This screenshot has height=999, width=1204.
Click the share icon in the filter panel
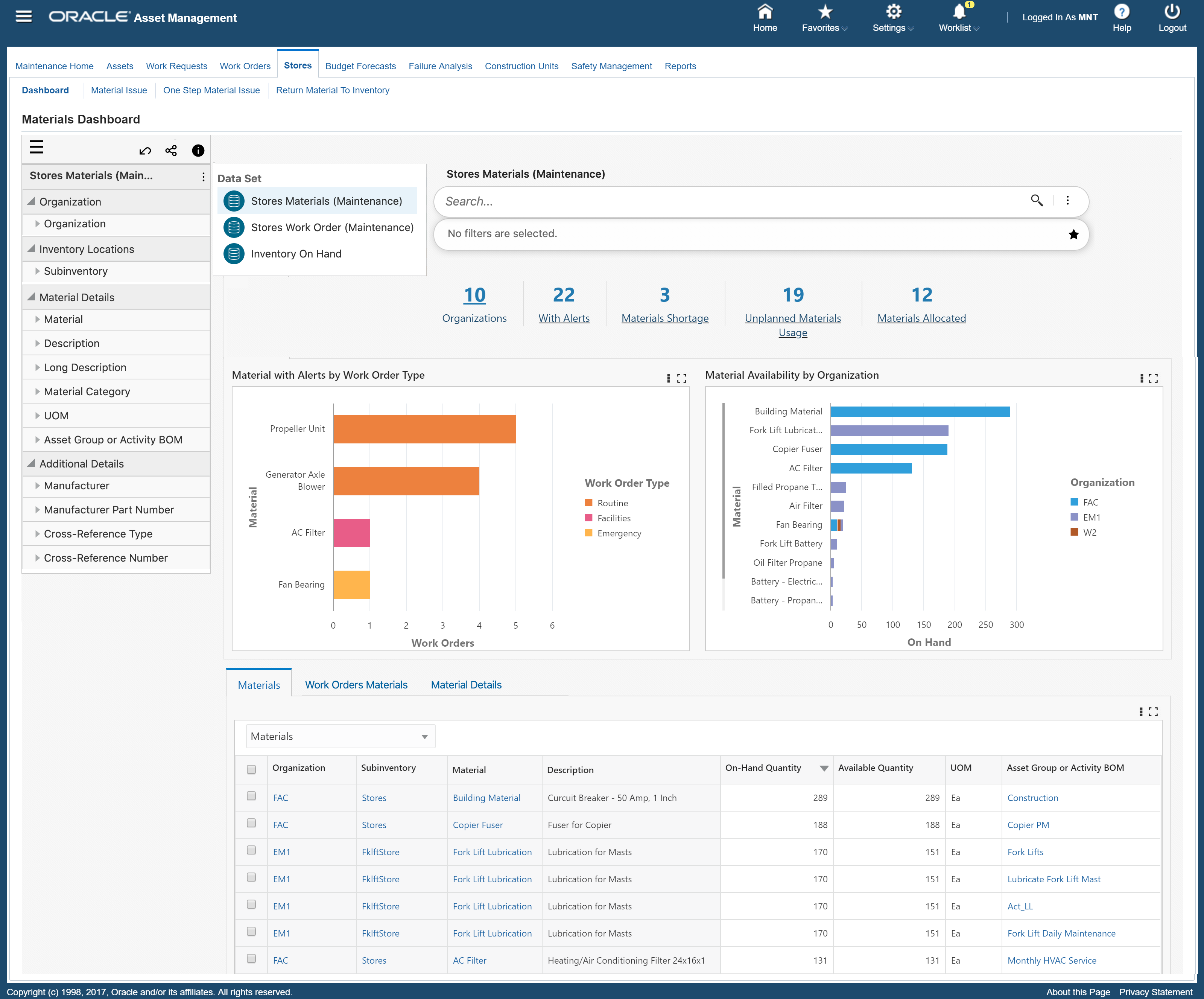pos(170,150)
